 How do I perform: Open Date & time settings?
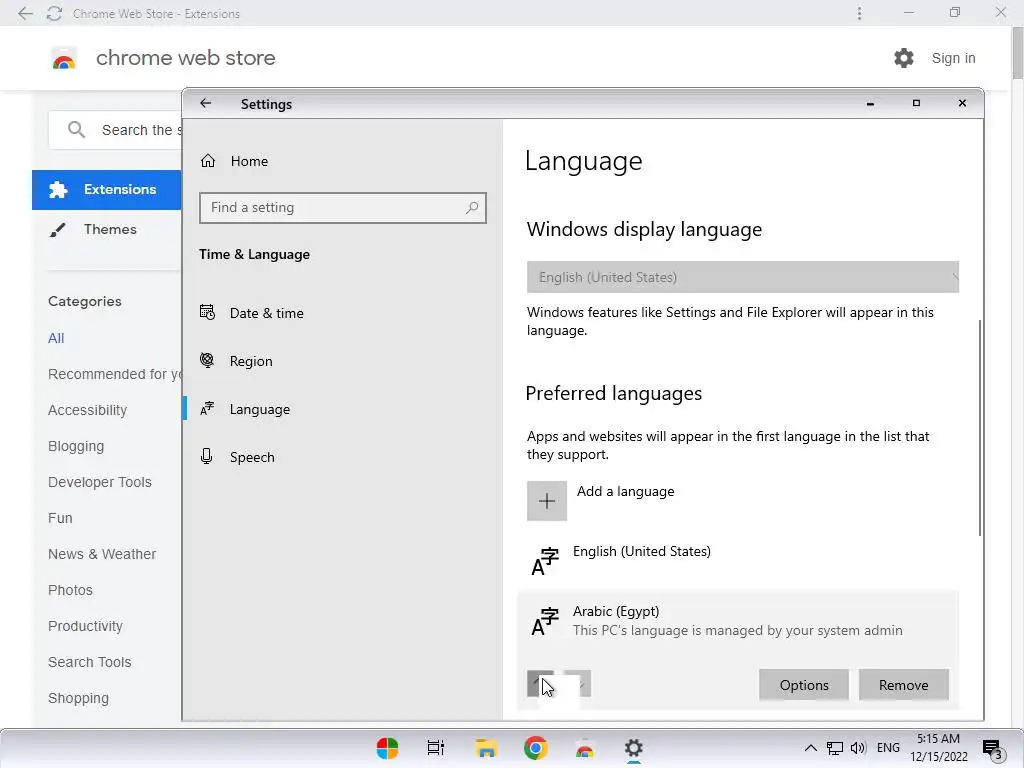click(252, 313)
